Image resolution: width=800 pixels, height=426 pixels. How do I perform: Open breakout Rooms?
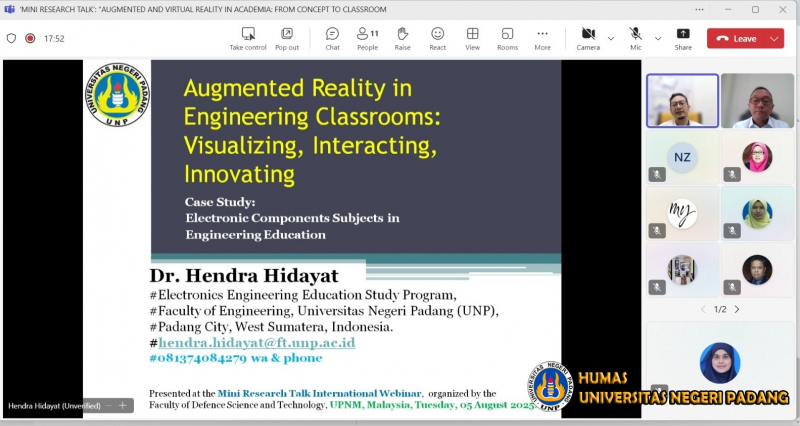508,39
